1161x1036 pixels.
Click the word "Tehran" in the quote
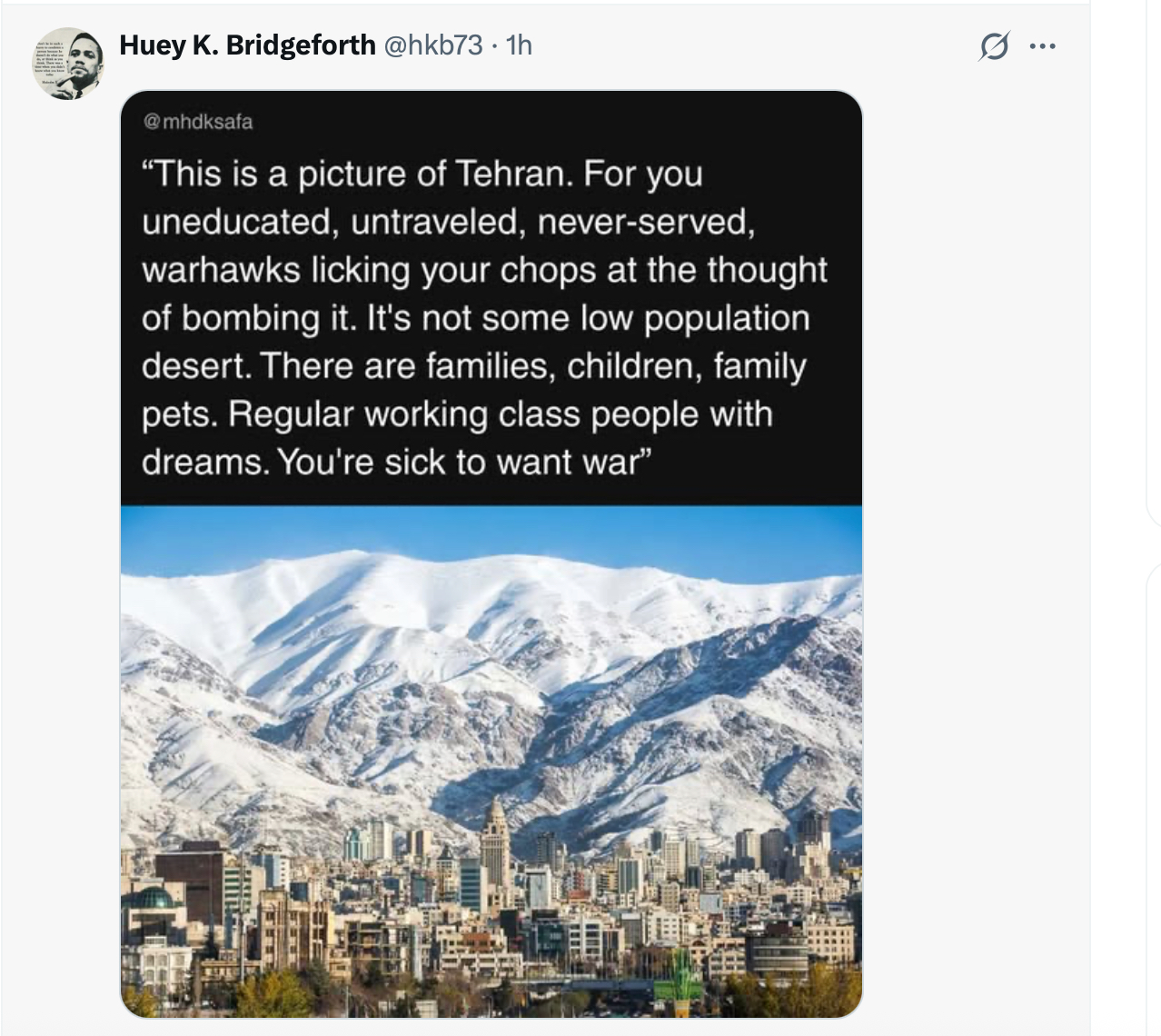[x=513, y=174]
